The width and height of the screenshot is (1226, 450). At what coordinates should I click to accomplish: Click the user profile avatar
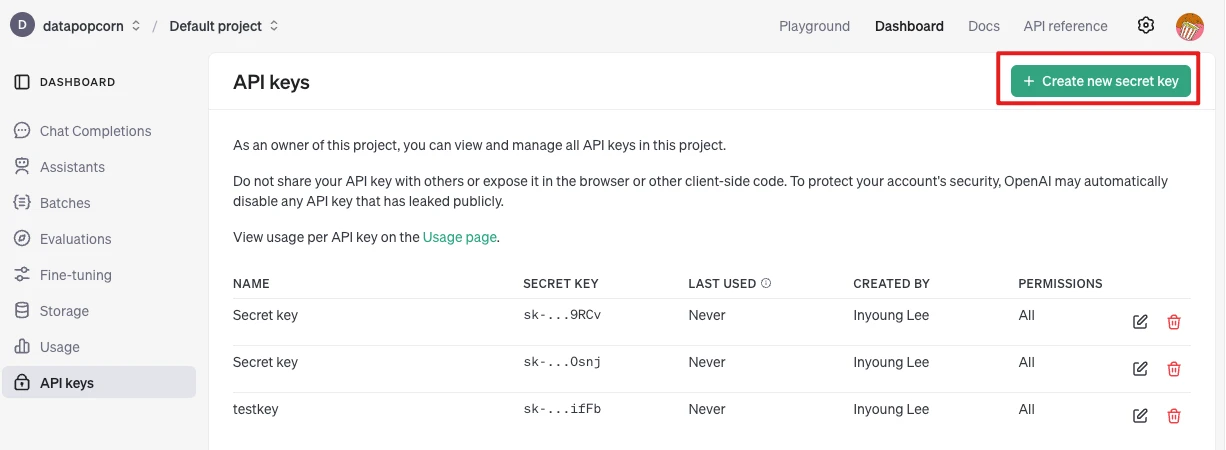point(1189,26)
